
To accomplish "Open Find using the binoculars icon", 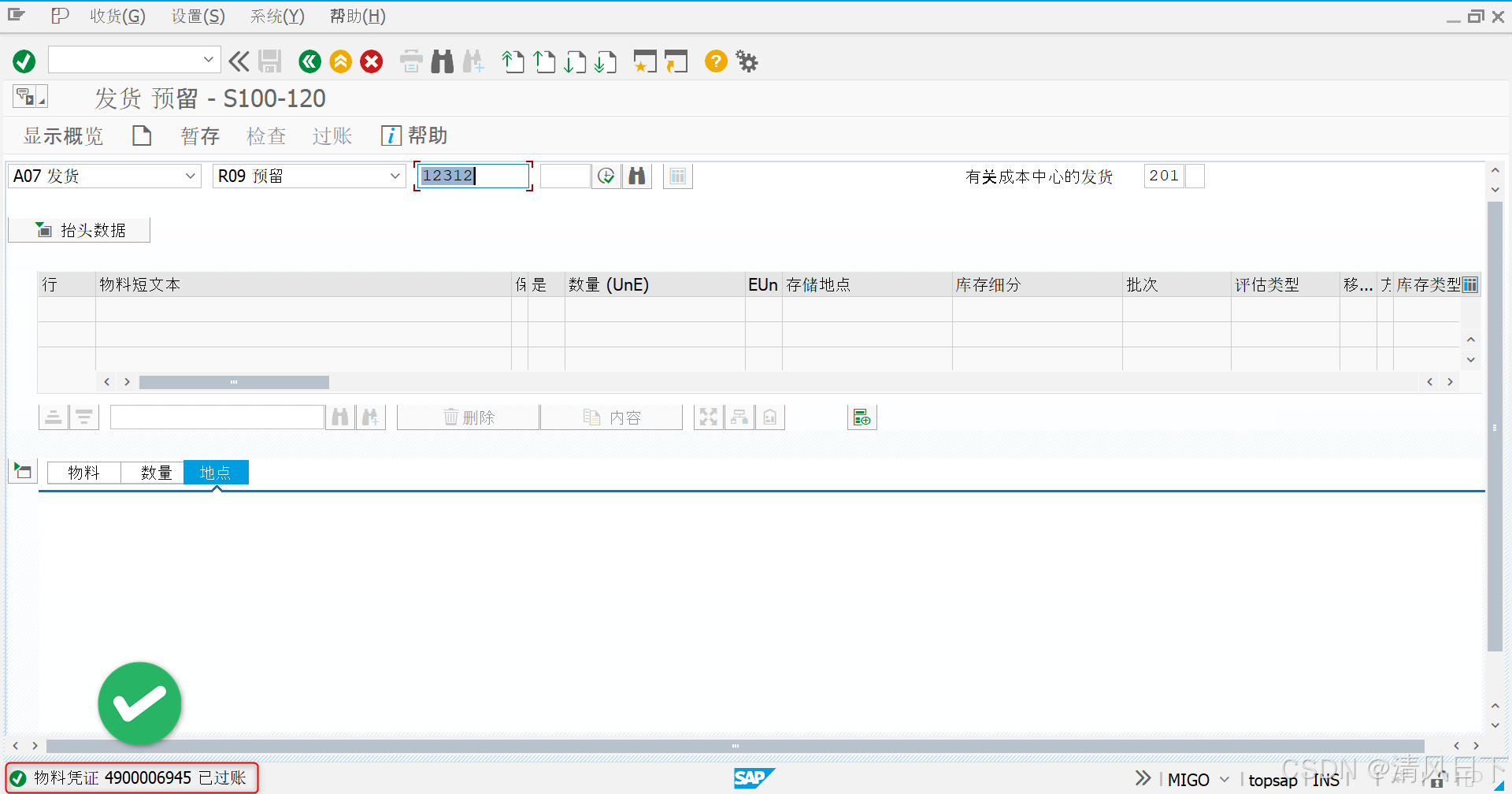I will click(442, 61).
